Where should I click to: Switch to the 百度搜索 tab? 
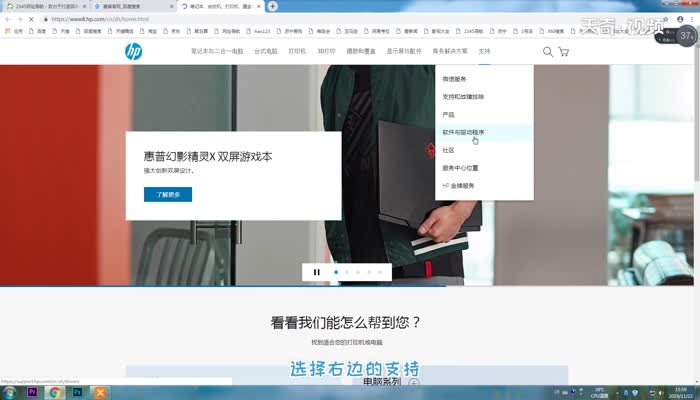(x=133, y=6)
